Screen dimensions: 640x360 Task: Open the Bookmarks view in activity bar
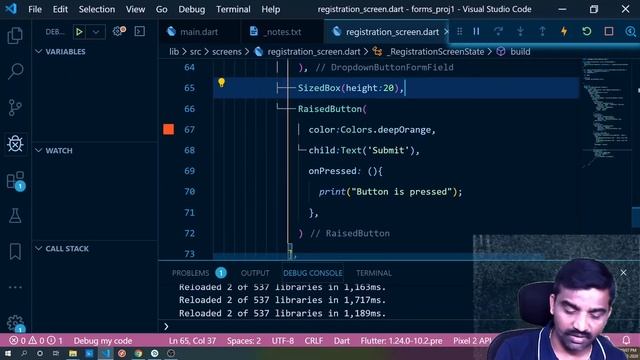click(x=15, y=251)
